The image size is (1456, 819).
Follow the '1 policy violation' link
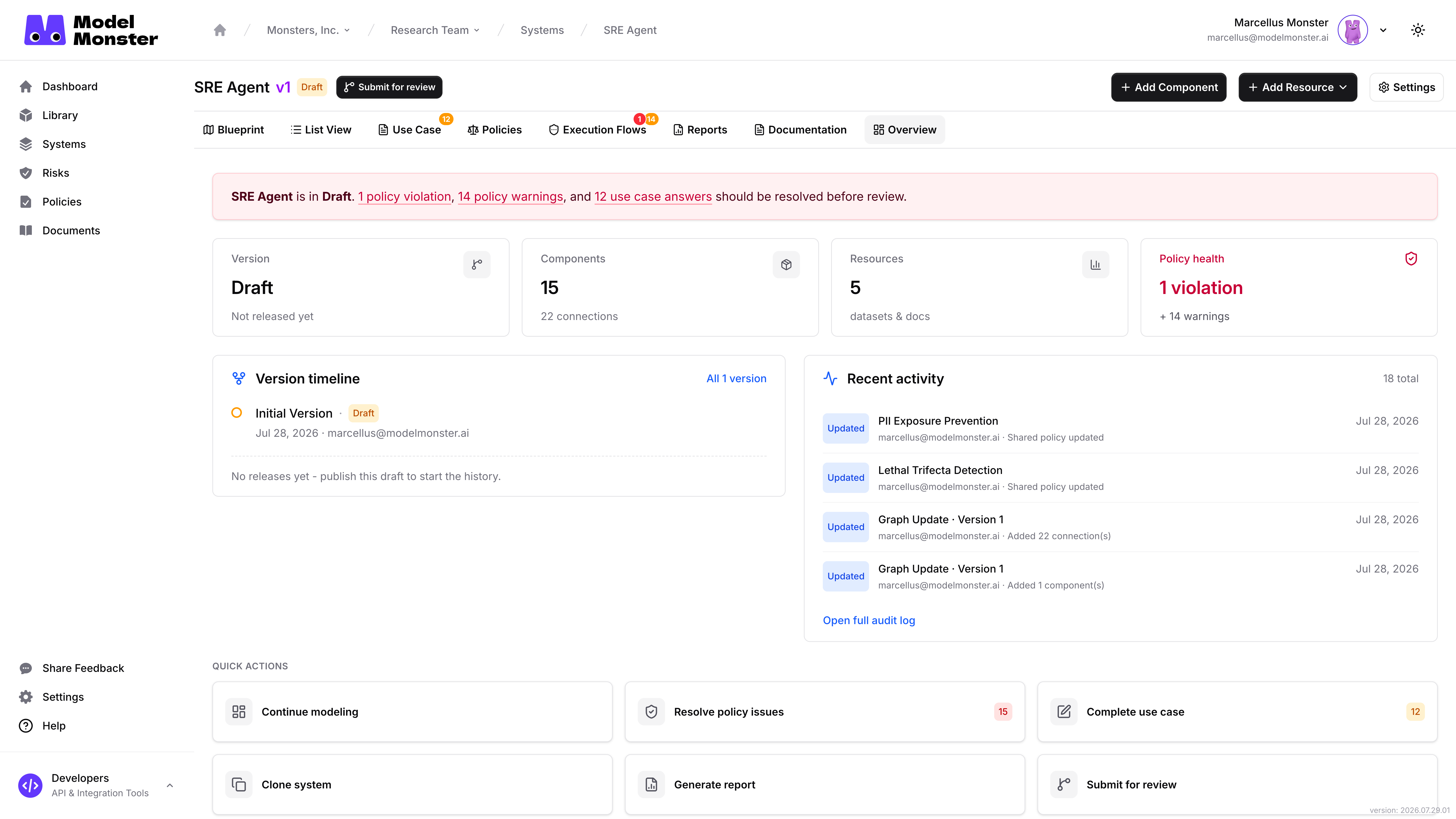tap(404, 197)
